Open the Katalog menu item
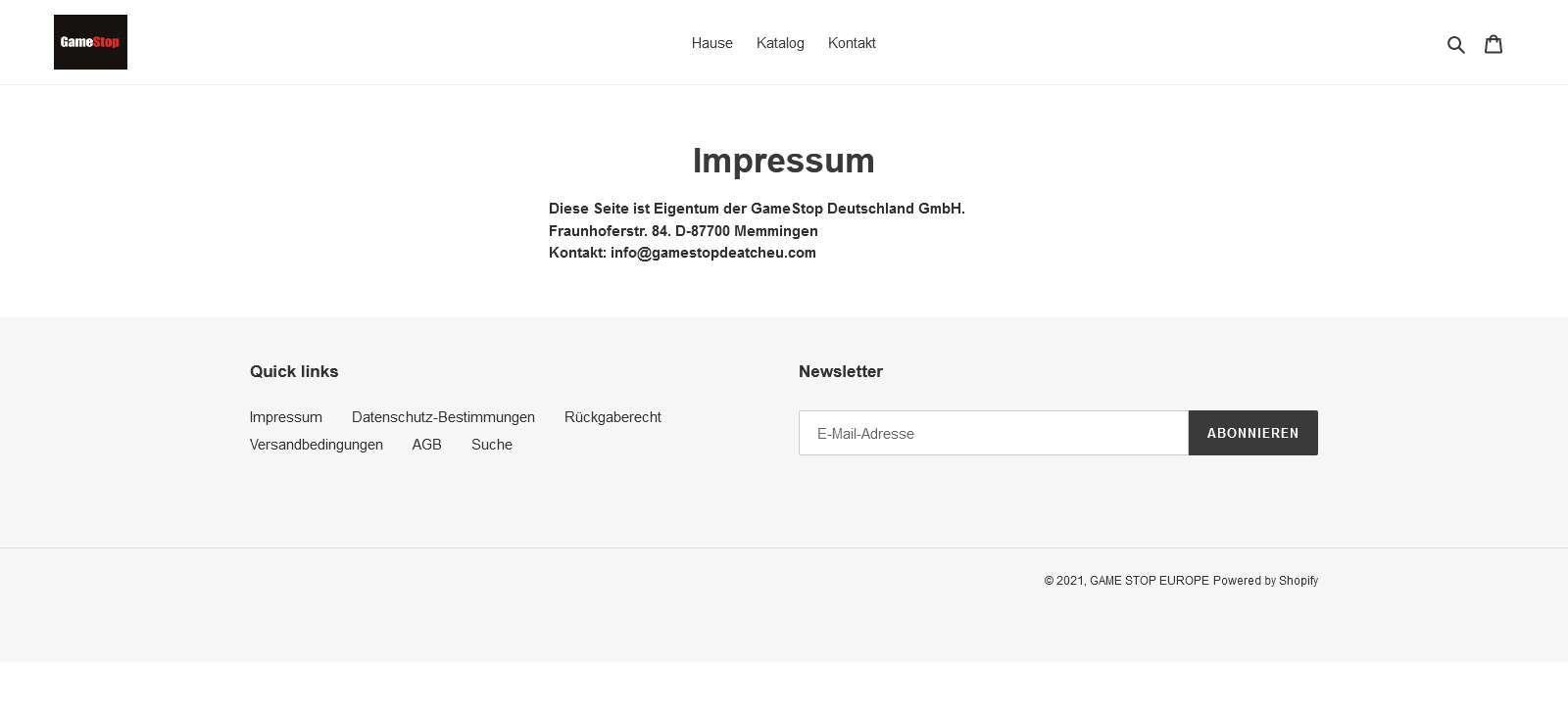 pyautogui.click(x=780, y=43)
